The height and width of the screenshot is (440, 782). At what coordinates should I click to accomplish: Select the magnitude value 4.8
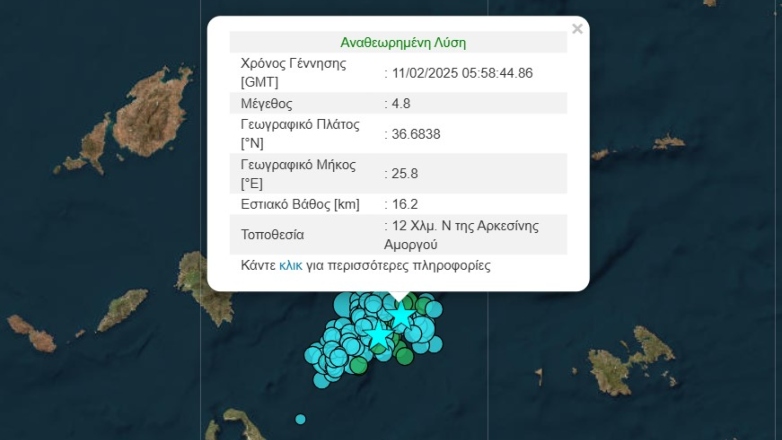click(401, 102)
